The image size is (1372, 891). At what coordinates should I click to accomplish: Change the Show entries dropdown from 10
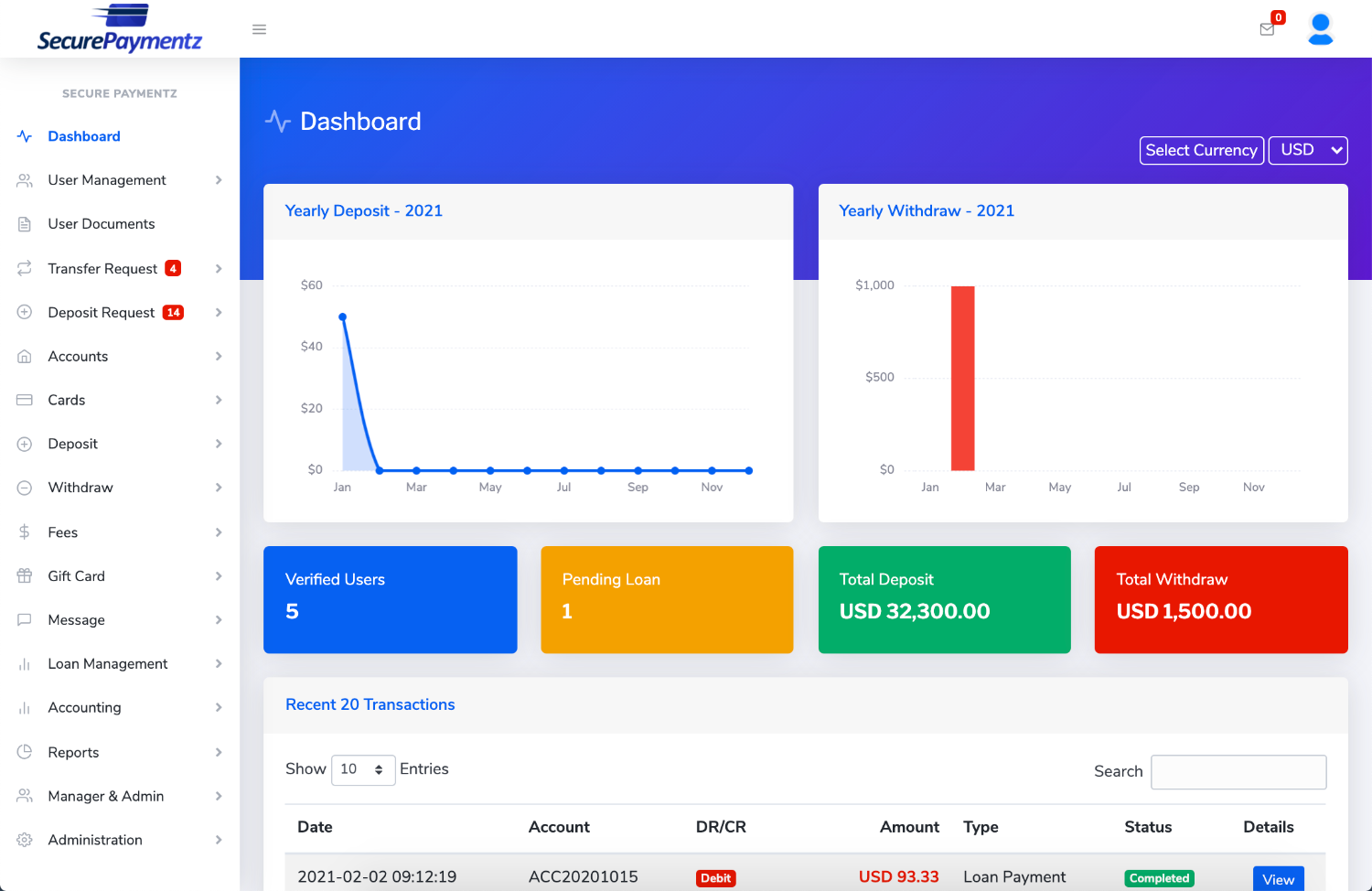pos(362,769)
